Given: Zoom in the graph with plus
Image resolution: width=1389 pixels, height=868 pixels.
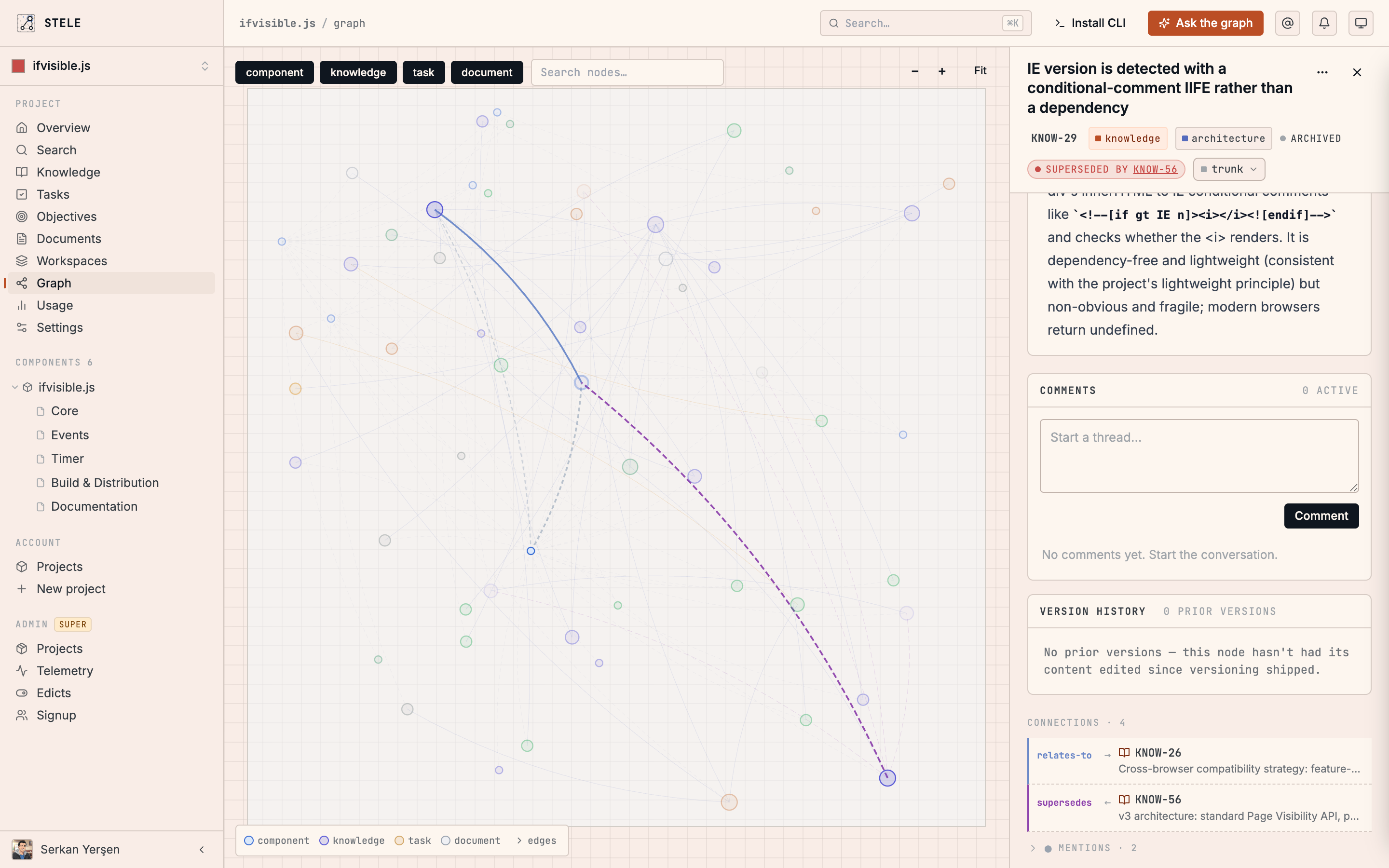Looking at the screenshot, I should tap(942, 71).
